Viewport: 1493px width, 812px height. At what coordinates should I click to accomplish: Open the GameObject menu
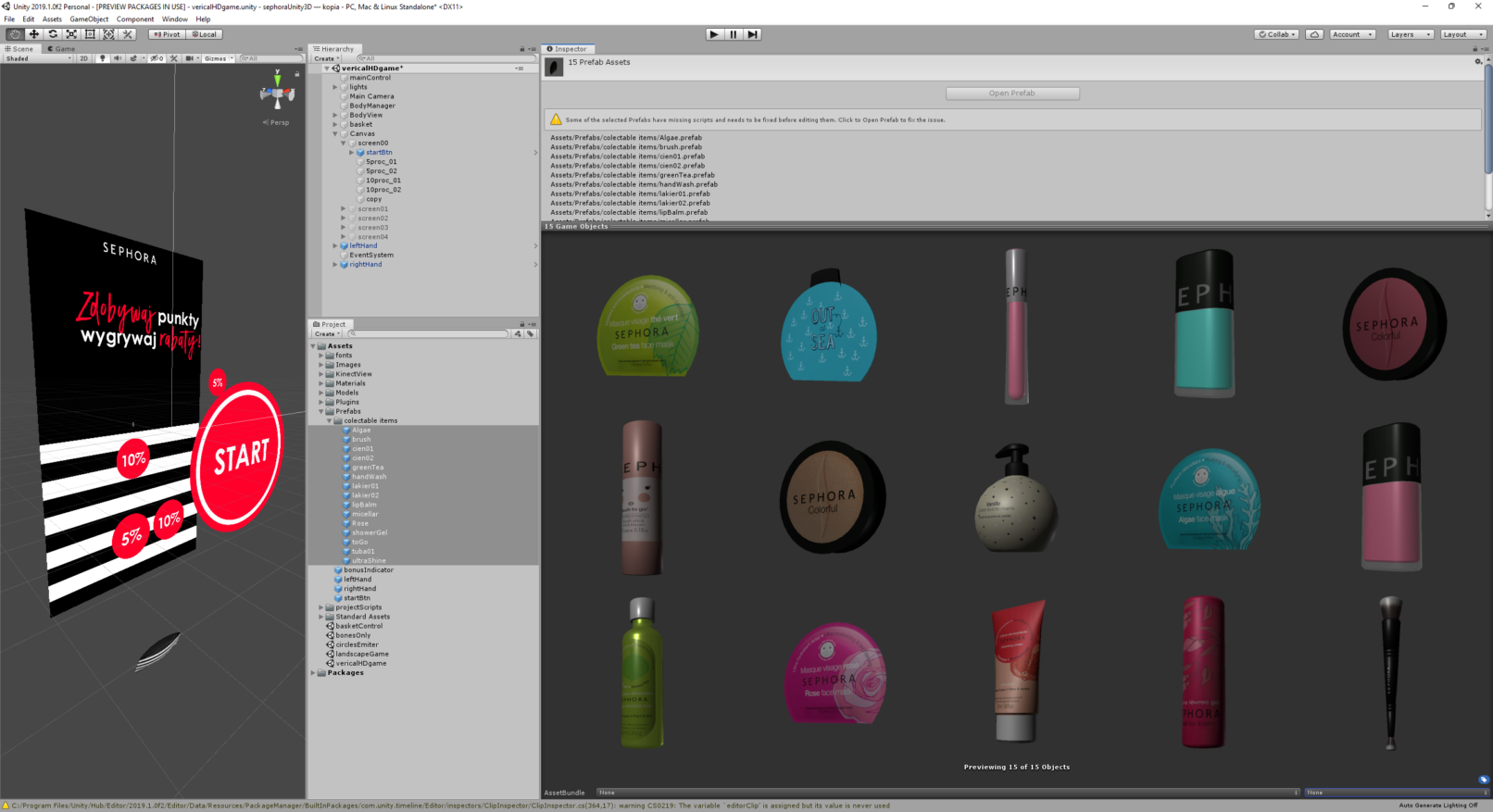coord(89,19)
